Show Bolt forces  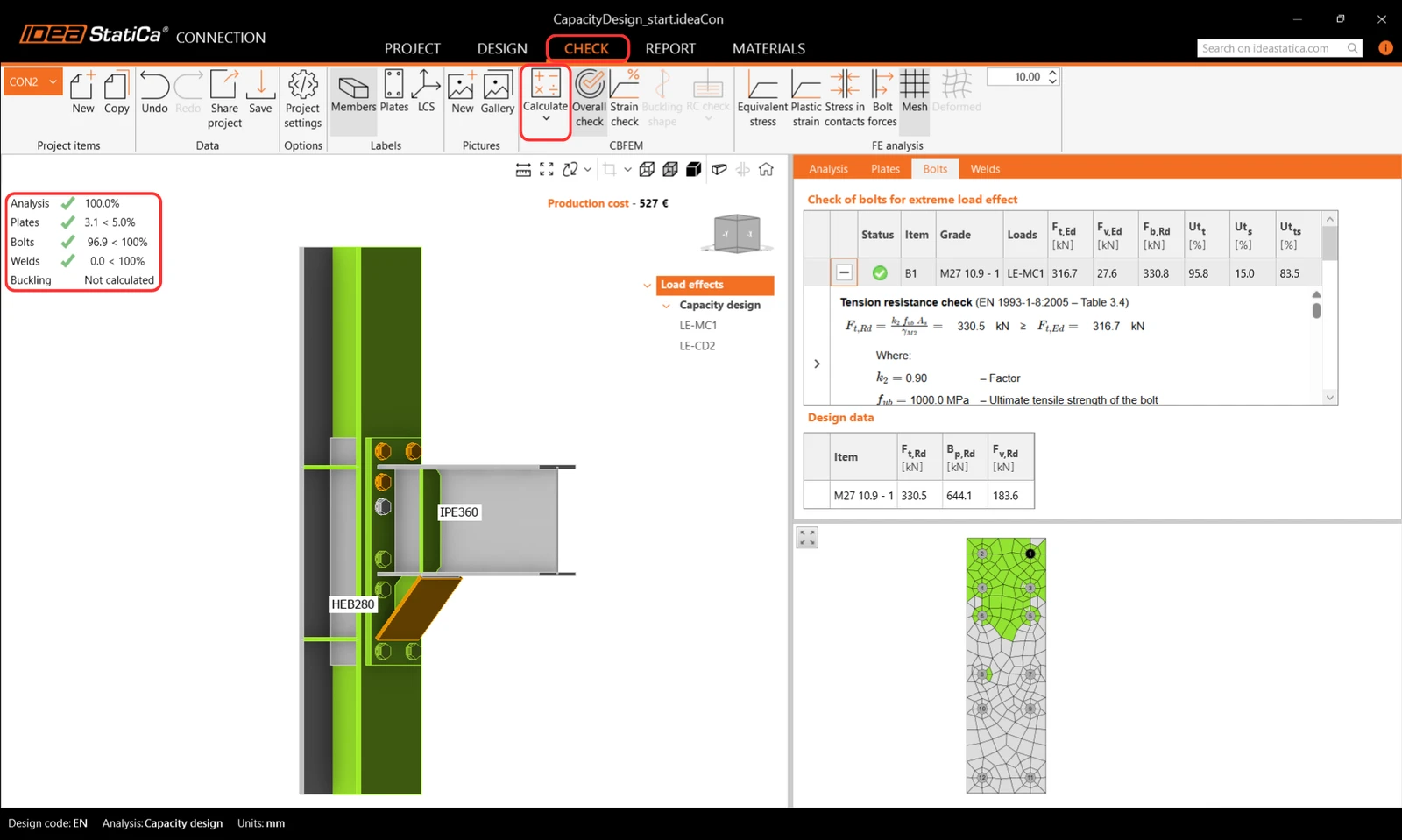pyautogui.click(x=882, y=100)
